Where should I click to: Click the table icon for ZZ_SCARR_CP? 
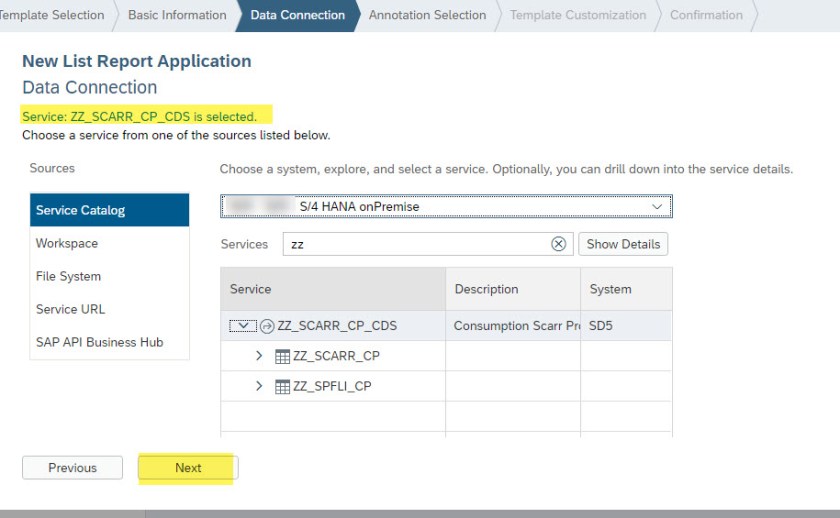pyautogui.click(x=282, y=356)
